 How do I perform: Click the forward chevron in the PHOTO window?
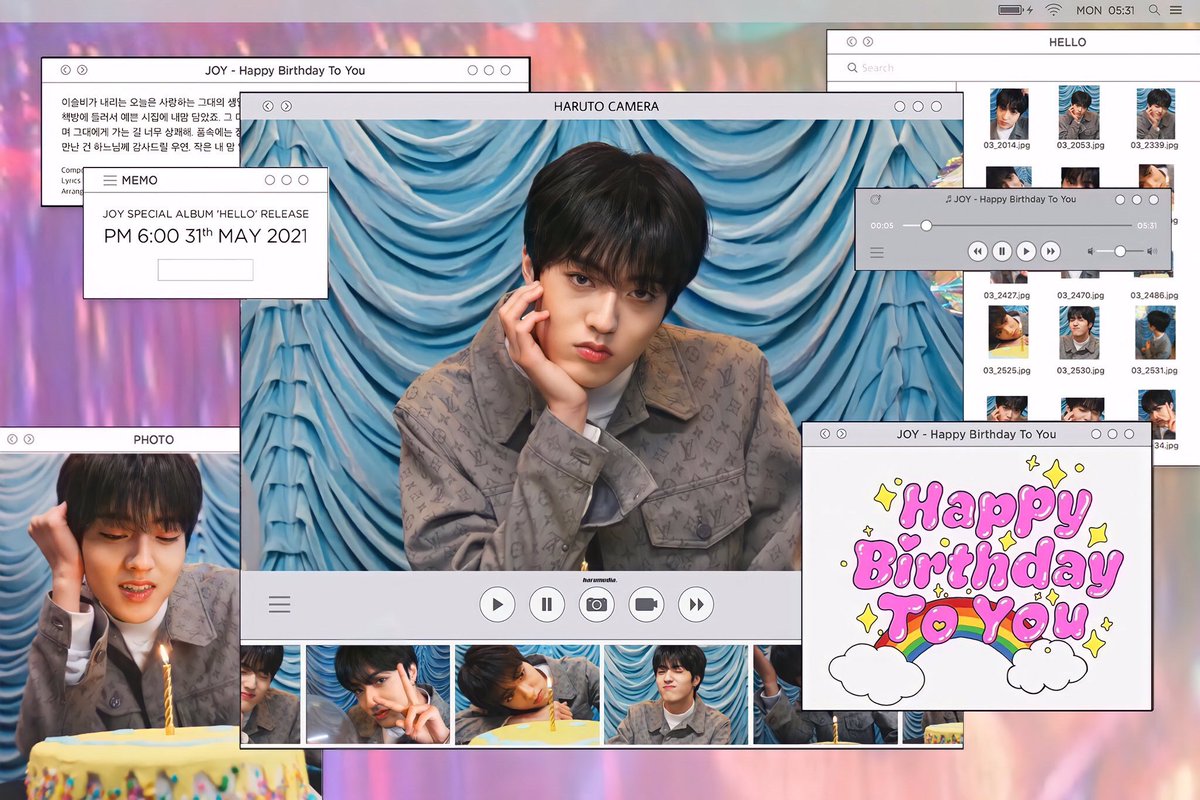(31, 439)
